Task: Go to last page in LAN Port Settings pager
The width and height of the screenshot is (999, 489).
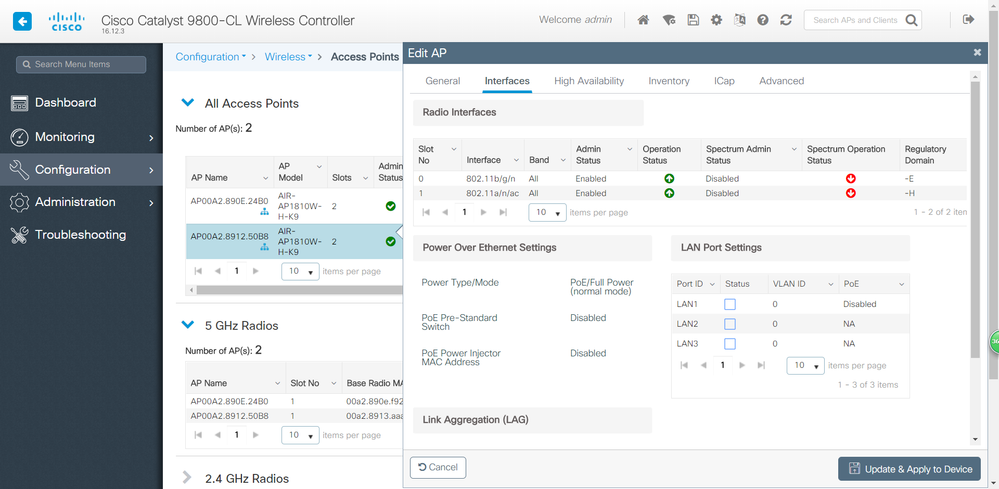Action: click(761, 365)
